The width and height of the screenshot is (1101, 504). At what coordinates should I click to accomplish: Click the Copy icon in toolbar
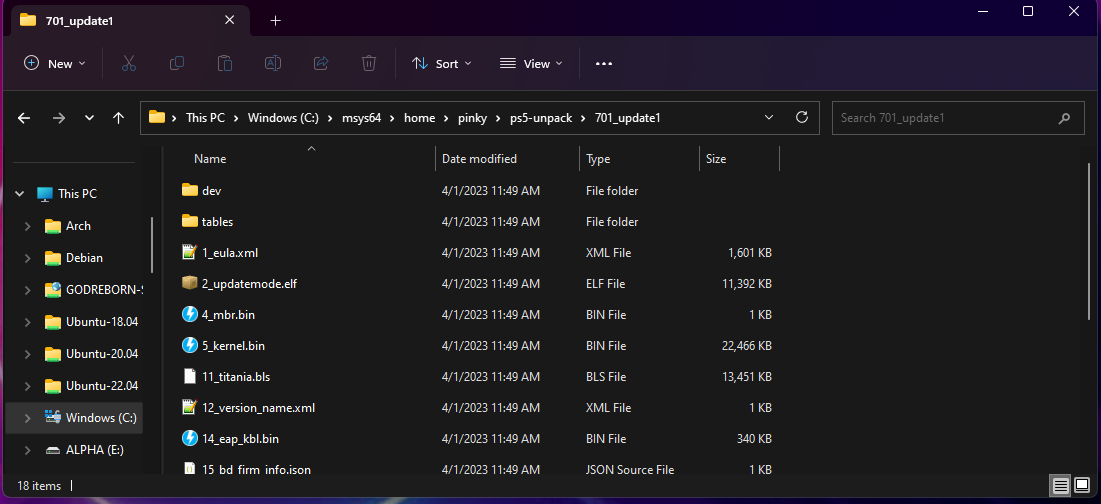point(177,63)
